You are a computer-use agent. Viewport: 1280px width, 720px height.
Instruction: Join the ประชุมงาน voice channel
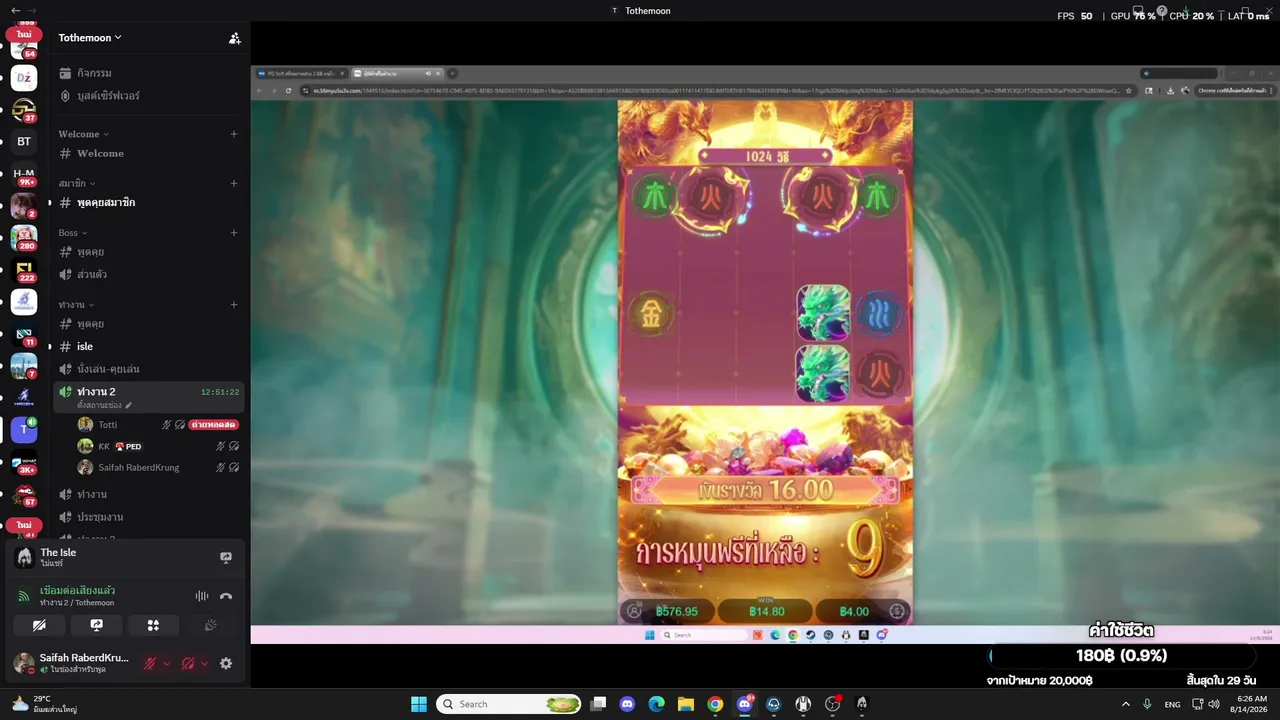pos(150,517)
